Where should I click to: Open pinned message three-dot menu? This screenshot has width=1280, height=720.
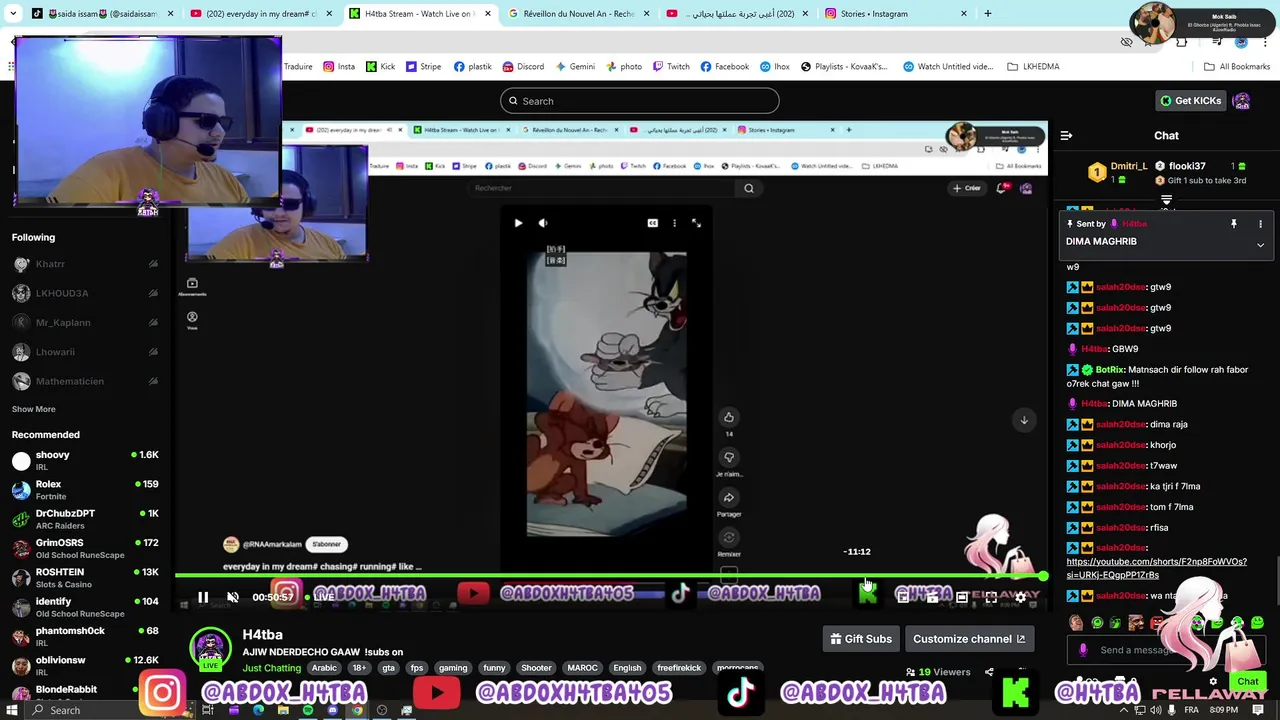[1260, 224]
